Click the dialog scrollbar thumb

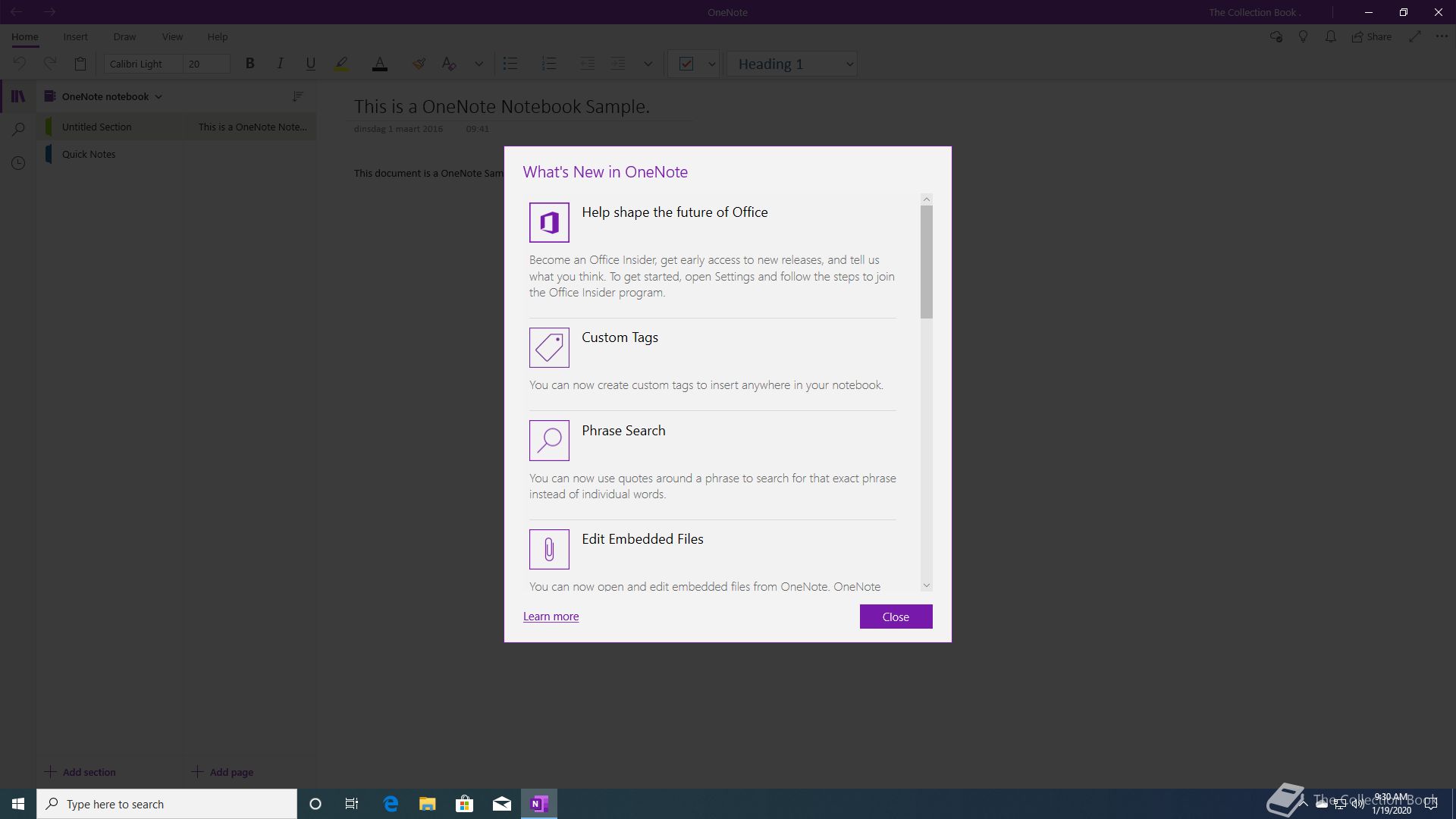(926, 262)
